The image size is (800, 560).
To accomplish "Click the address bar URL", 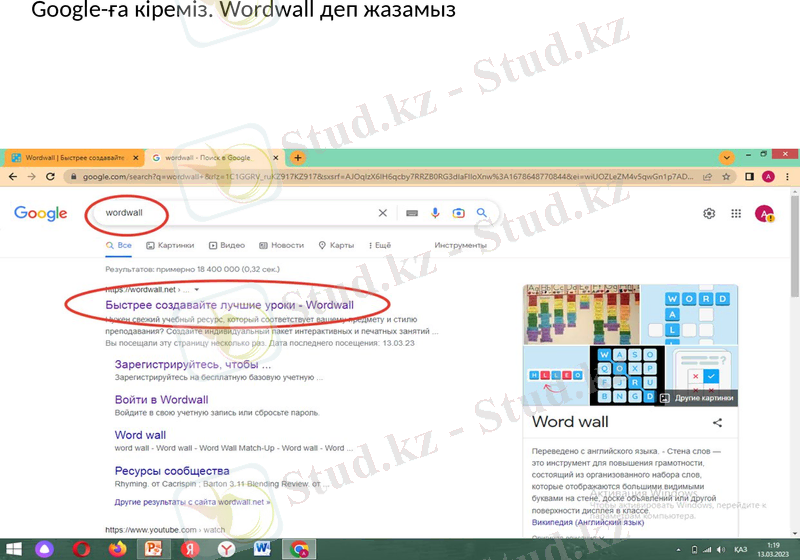I will [x=388, y=176].
